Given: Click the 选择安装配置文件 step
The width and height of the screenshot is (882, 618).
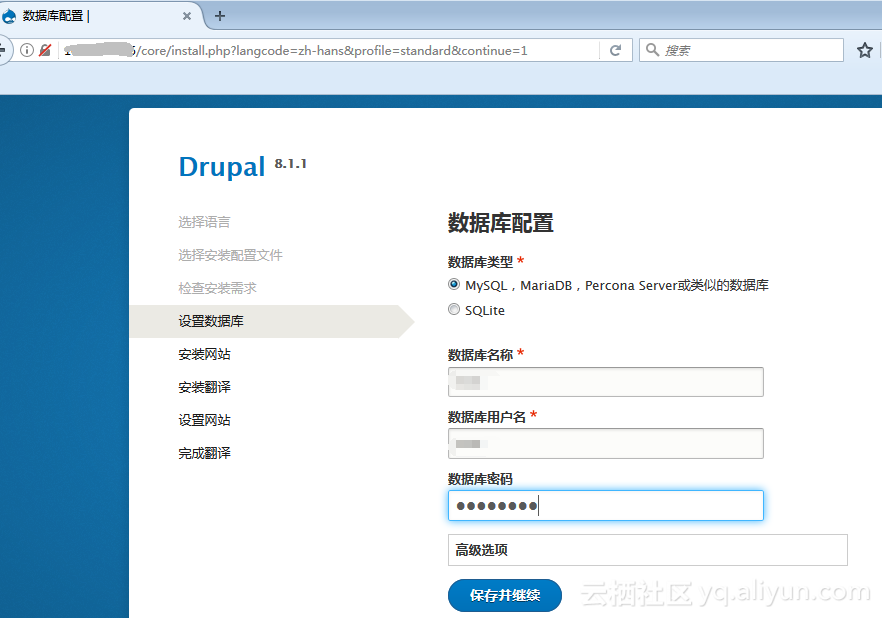Looking at the screenshot, I should click(x=230, y=255).
